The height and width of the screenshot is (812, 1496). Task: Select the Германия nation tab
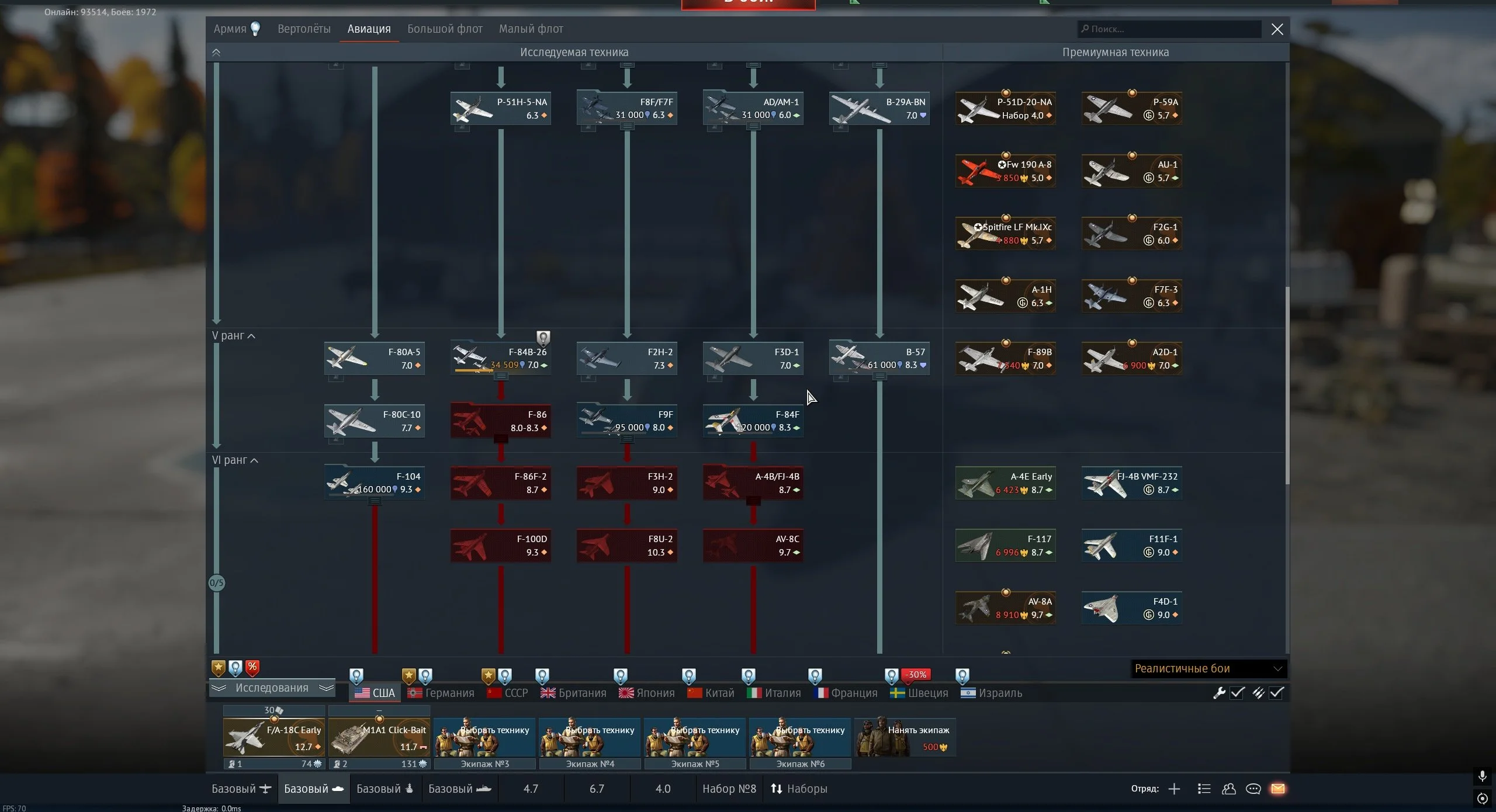coord(441,693)
